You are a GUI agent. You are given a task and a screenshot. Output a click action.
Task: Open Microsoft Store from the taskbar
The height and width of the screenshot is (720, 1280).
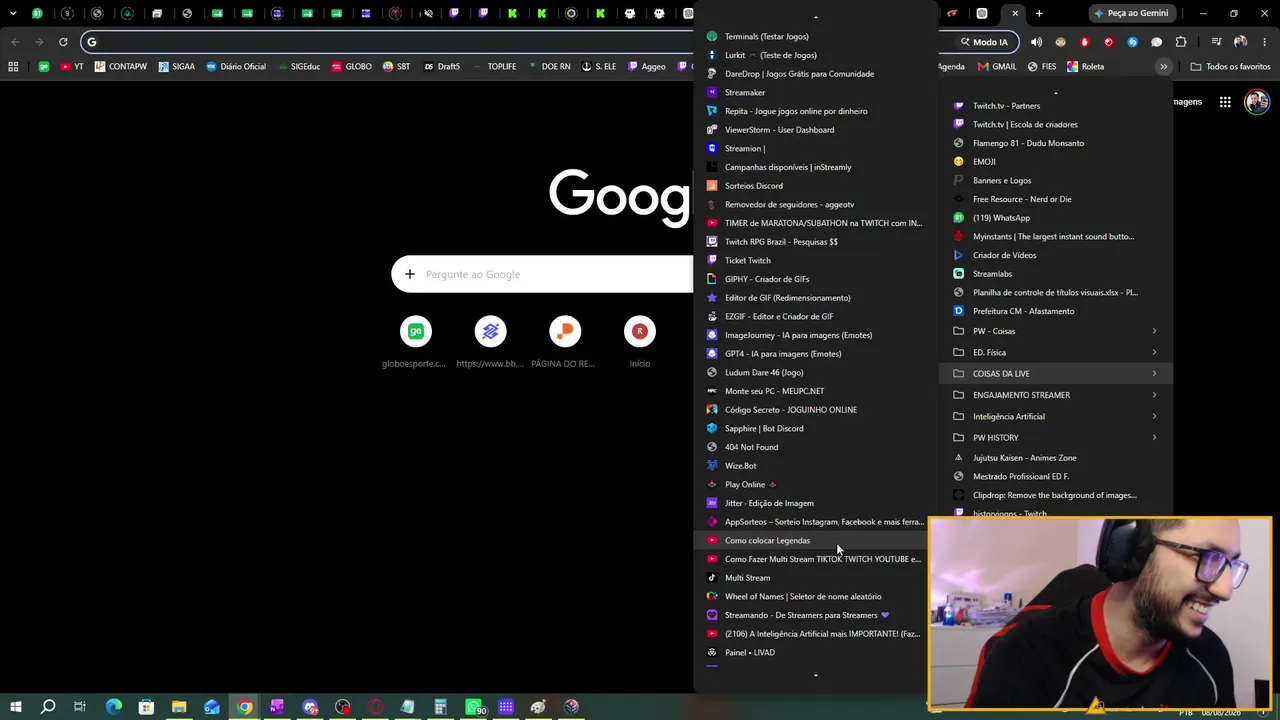point(146,707)
